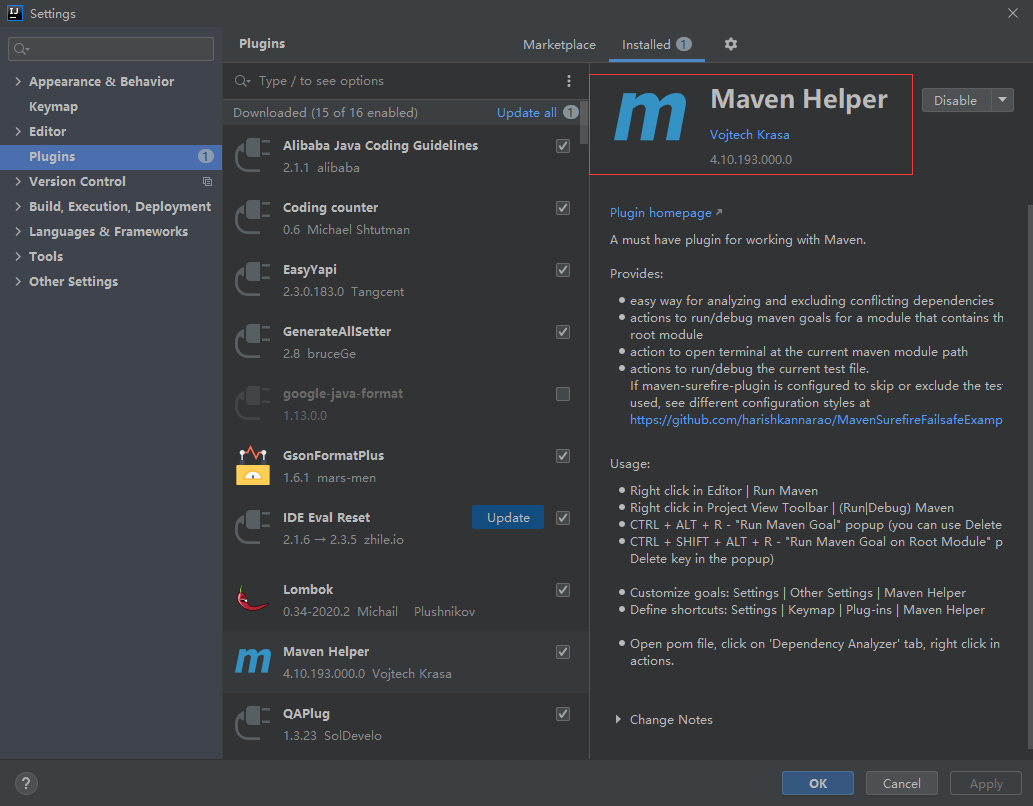Expand Appearance & Behavior settings
Viewport: 1033px width, 806px height.
[18, 81]
